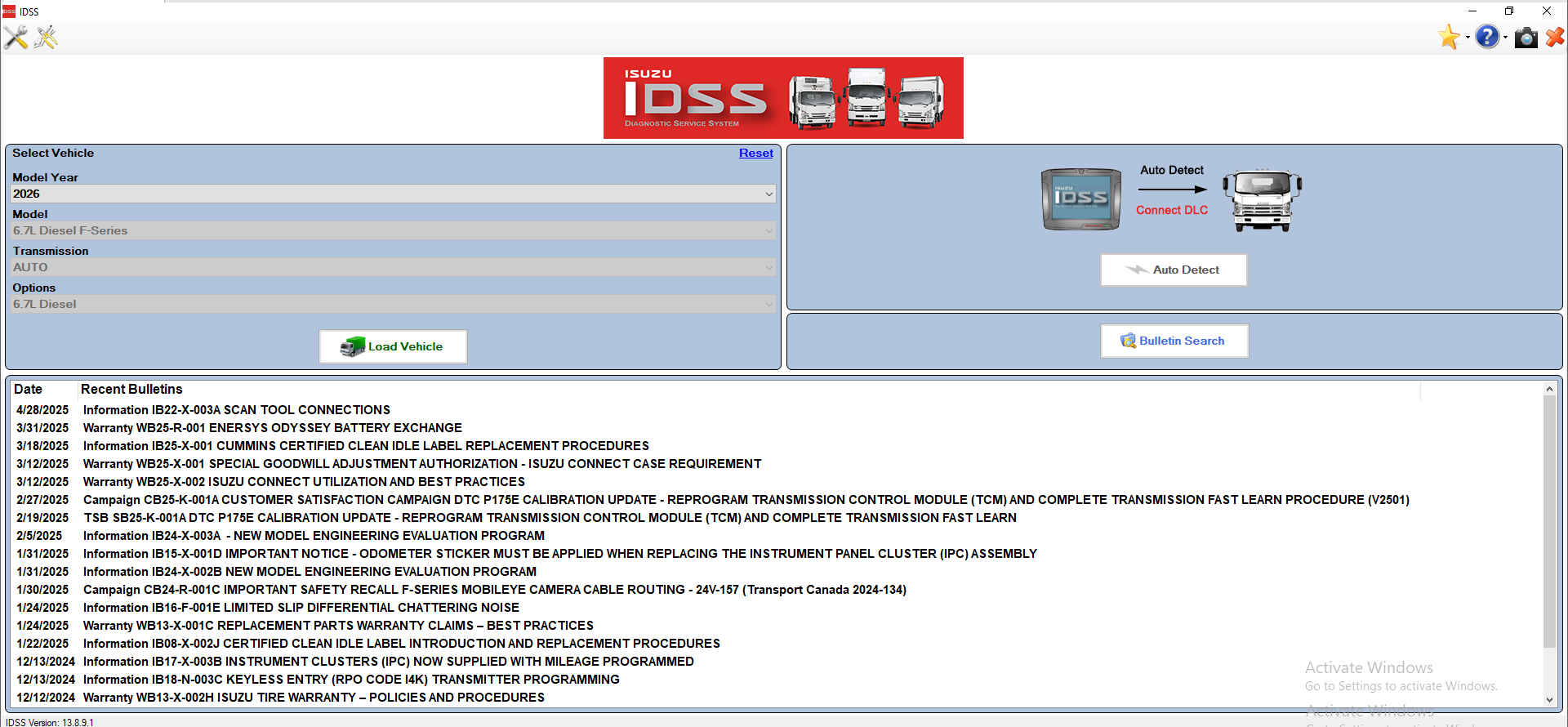Select Campaign CB25-K-001A CUSTOMER SATISFACTION CAMPAIGN row
This screenshot has width=1568, height=727.
pos(746,500)
